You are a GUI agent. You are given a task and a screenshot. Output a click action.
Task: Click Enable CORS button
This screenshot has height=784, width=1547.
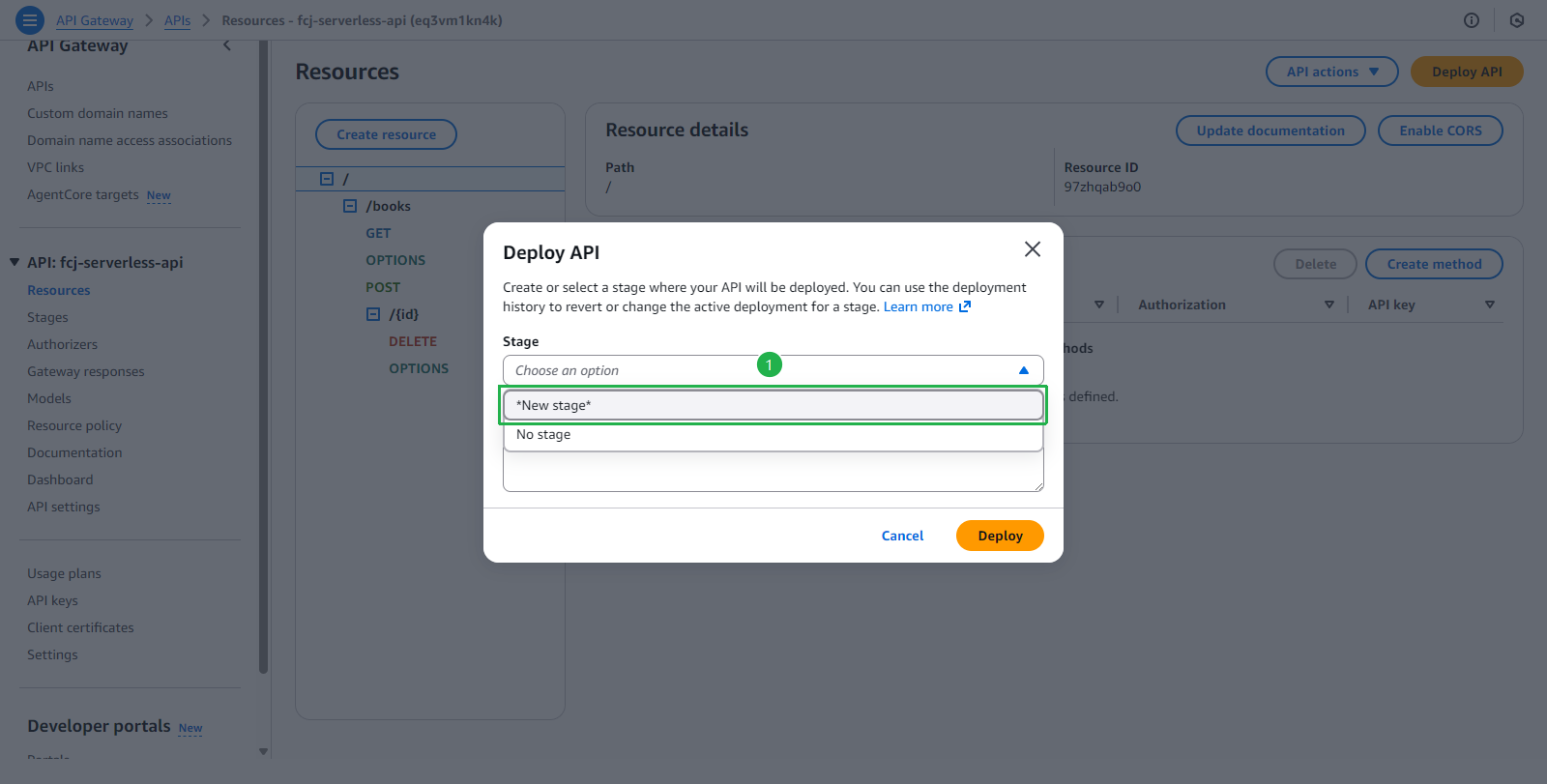tap(1441, 131)
